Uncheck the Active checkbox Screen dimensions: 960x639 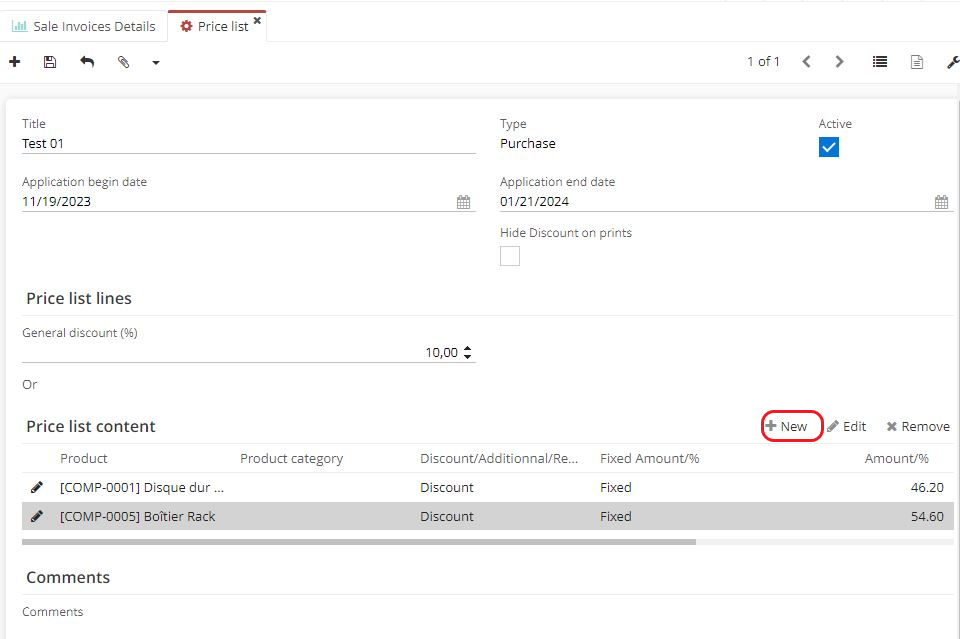tap(829, 147)
